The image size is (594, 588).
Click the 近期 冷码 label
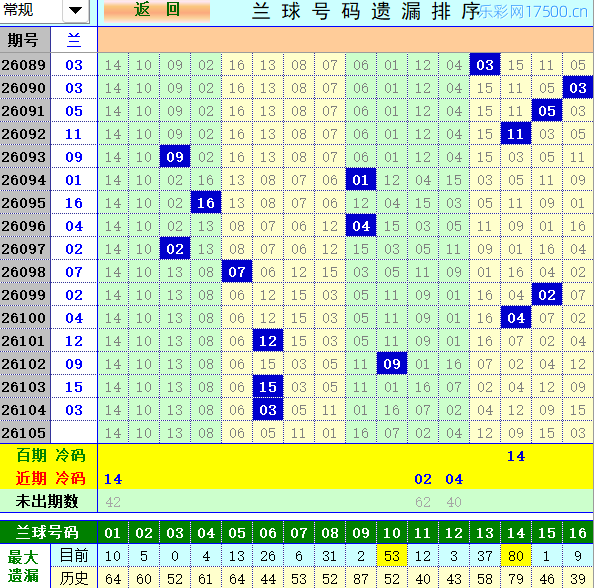[51, 479]
